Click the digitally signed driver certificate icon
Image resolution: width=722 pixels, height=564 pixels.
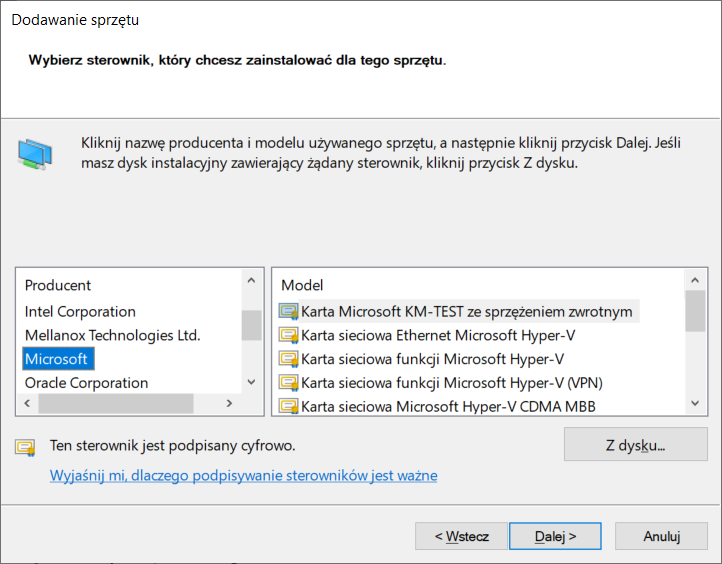pyautogui.click(x=25, y=447)
